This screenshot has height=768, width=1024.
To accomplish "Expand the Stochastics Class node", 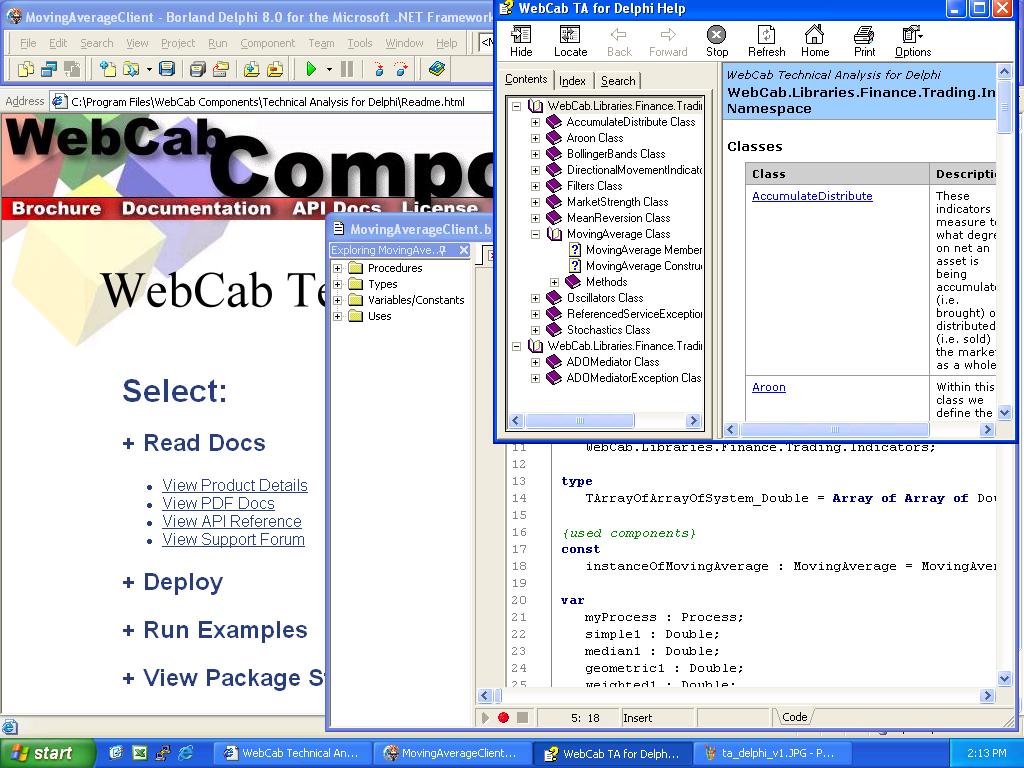I will (x=536, y=330).
